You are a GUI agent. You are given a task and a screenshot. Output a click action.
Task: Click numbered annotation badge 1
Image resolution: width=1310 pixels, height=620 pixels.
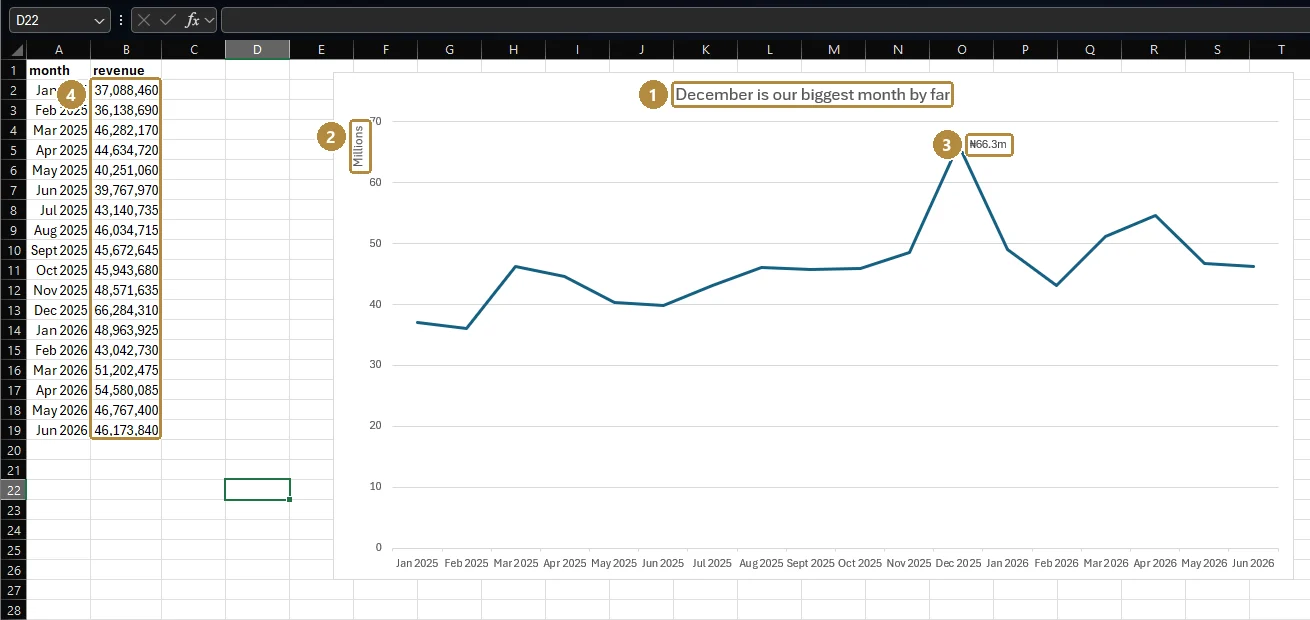tap(653, 95)
